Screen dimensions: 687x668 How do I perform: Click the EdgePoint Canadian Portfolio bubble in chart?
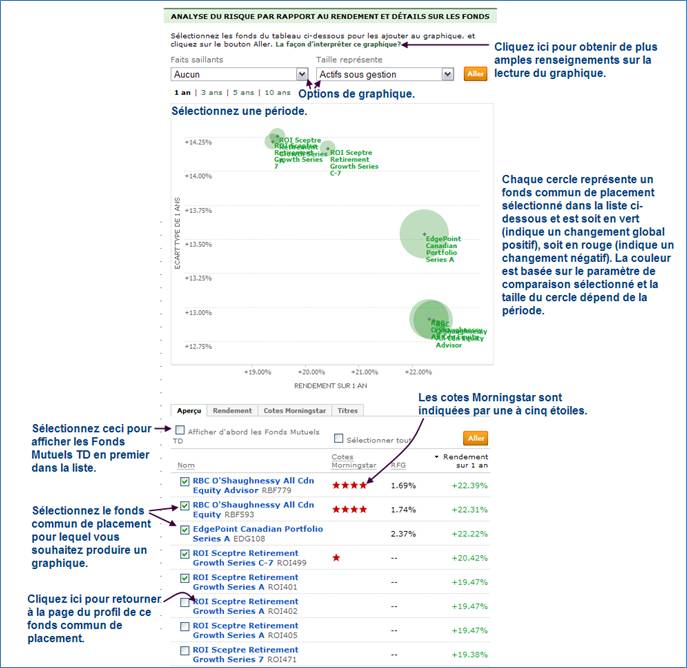tap(428, 233)
